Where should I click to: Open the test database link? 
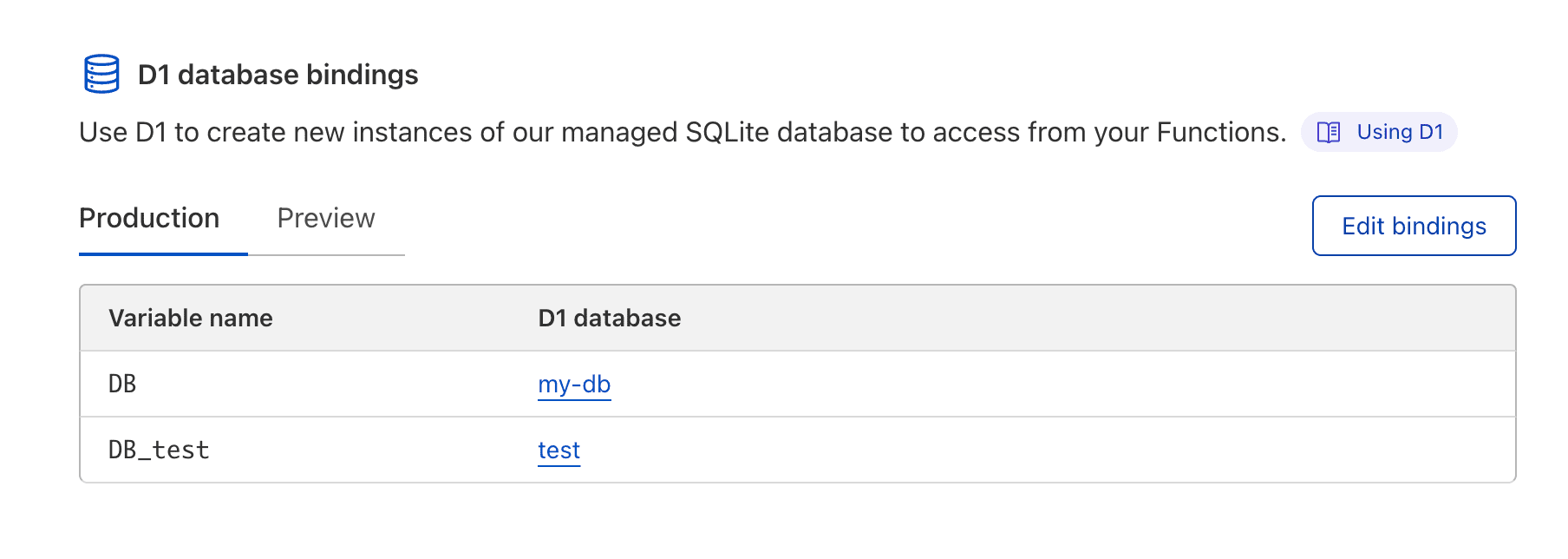(x=559, y=450)
